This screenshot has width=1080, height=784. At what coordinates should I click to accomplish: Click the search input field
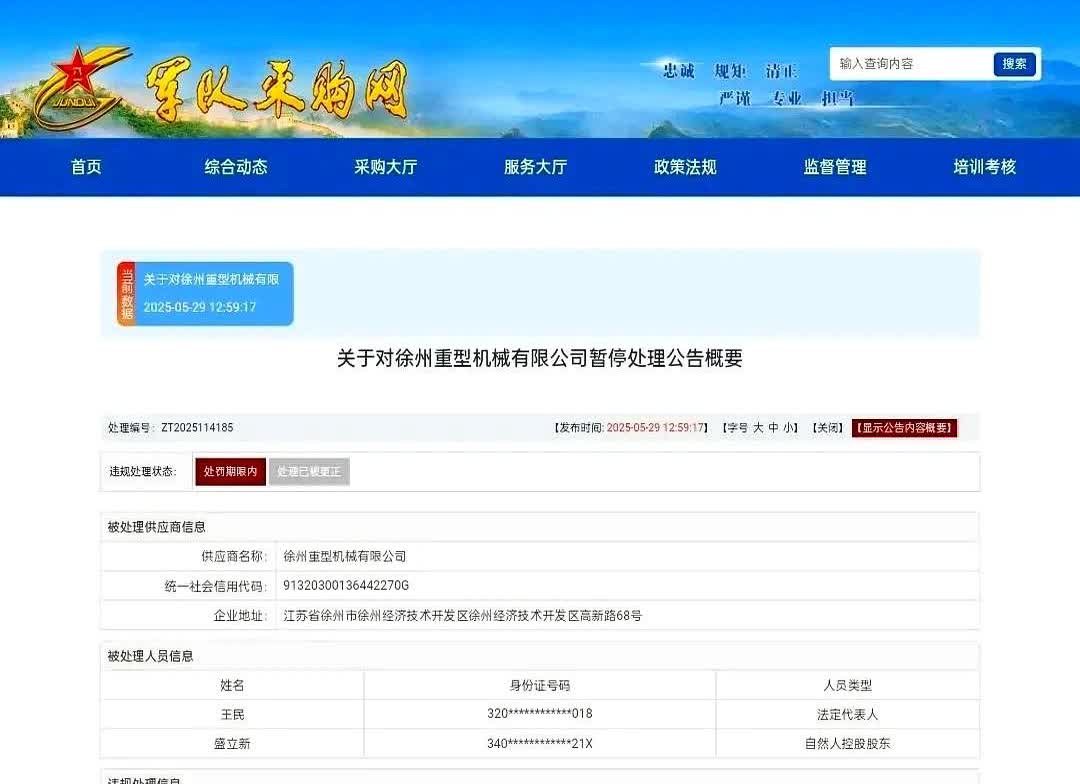(x=911, y=64)
